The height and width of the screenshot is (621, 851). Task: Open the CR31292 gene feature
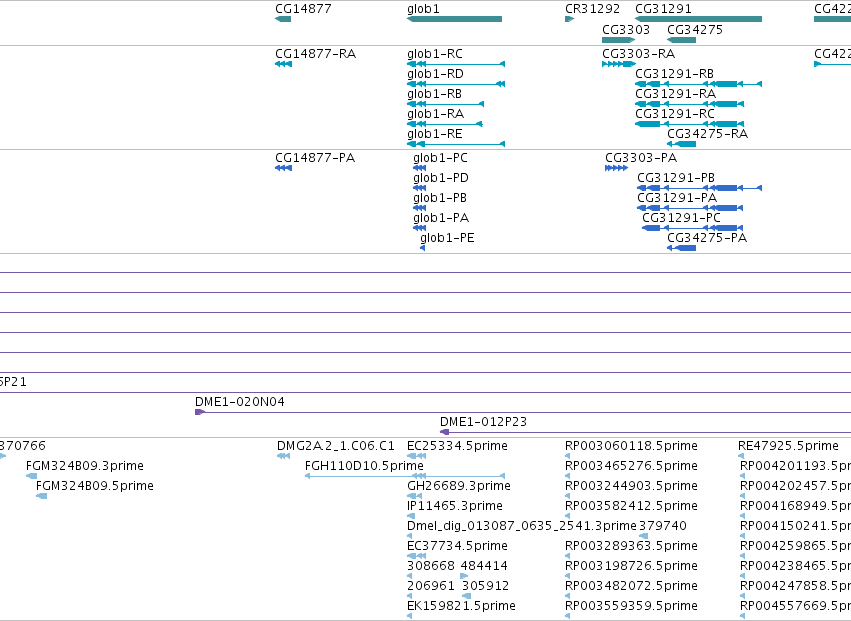tap(569, 19)
